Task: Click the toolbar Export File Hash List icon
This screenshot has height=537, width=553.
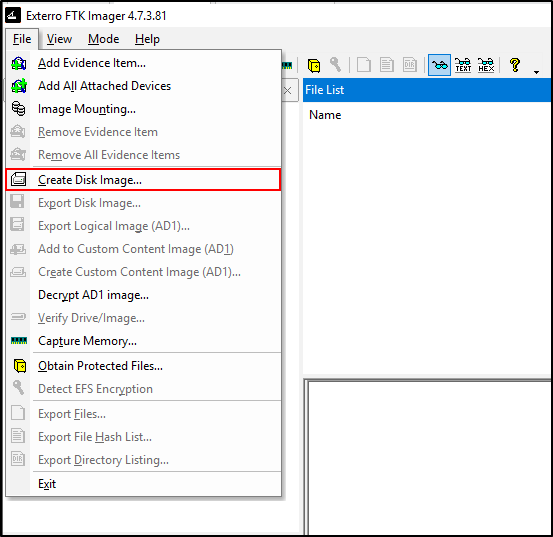Action: 387,65
